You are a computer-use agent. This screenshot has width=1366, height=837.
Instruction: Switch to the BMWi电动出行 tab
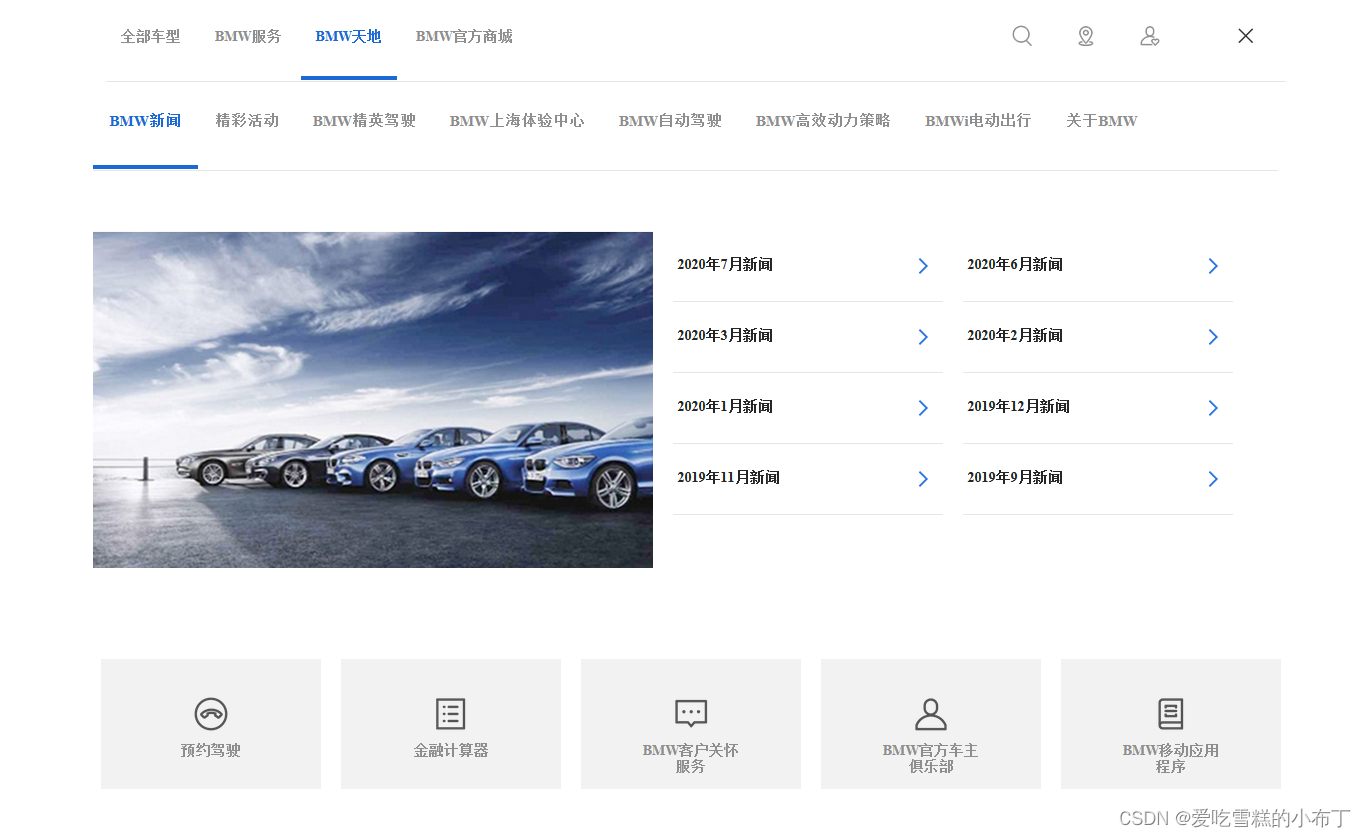(x=978, y=121)
